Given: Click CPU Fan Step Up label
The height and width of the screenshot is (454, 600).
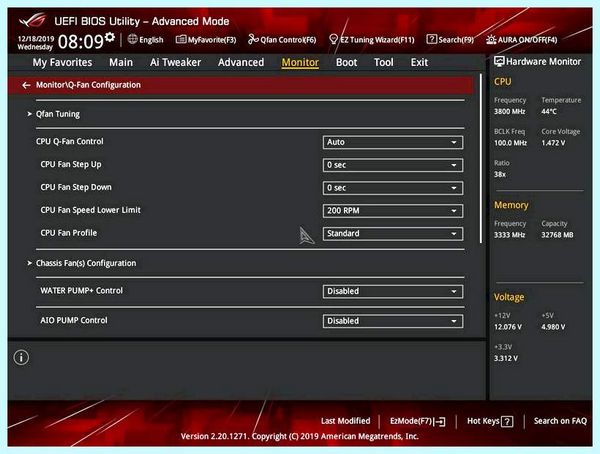Looking at the screenshot, I should 71,165.
